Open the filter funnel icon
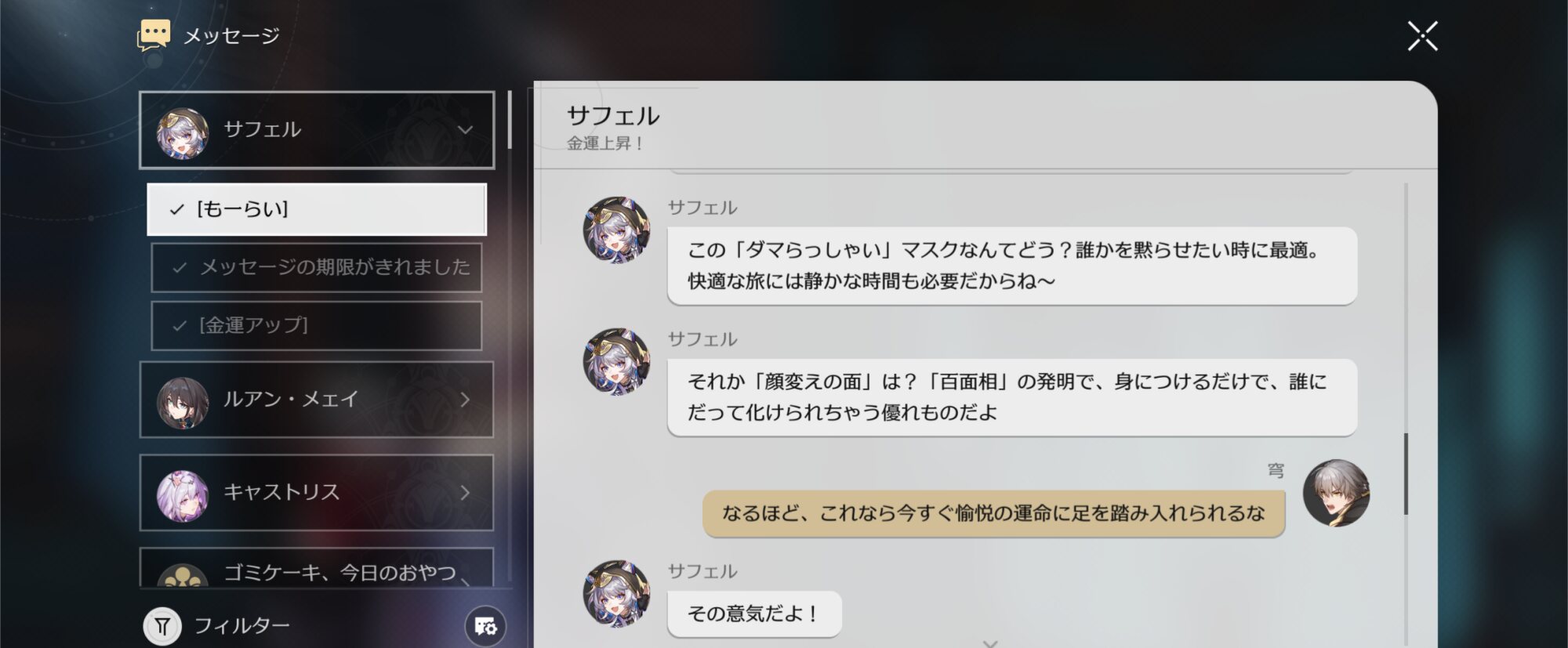This screenshot has width=1568, height=648. click(x=162, y=626)
